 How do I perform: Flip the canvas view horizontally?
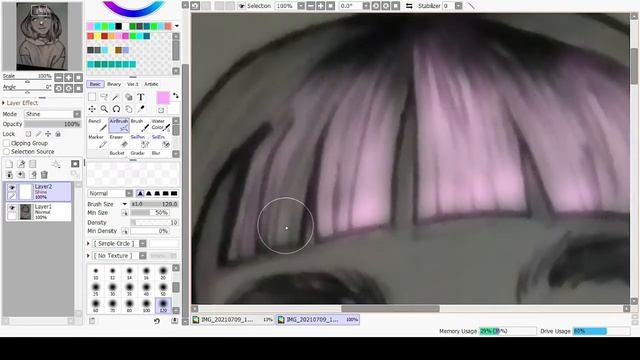(x=409, y=6)
